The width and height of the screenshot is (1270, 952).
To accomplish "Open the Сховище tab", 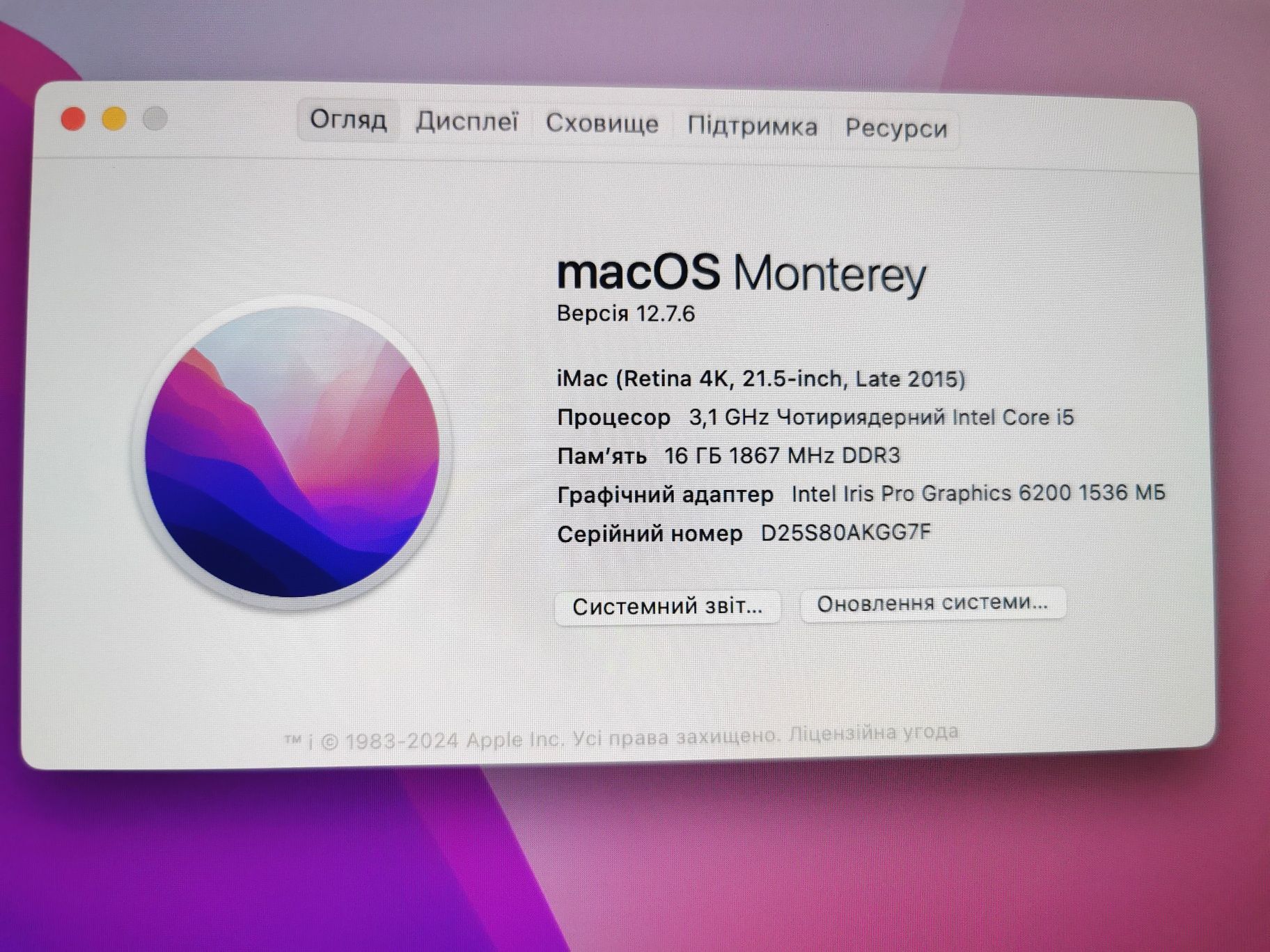I will coord(602,123).
